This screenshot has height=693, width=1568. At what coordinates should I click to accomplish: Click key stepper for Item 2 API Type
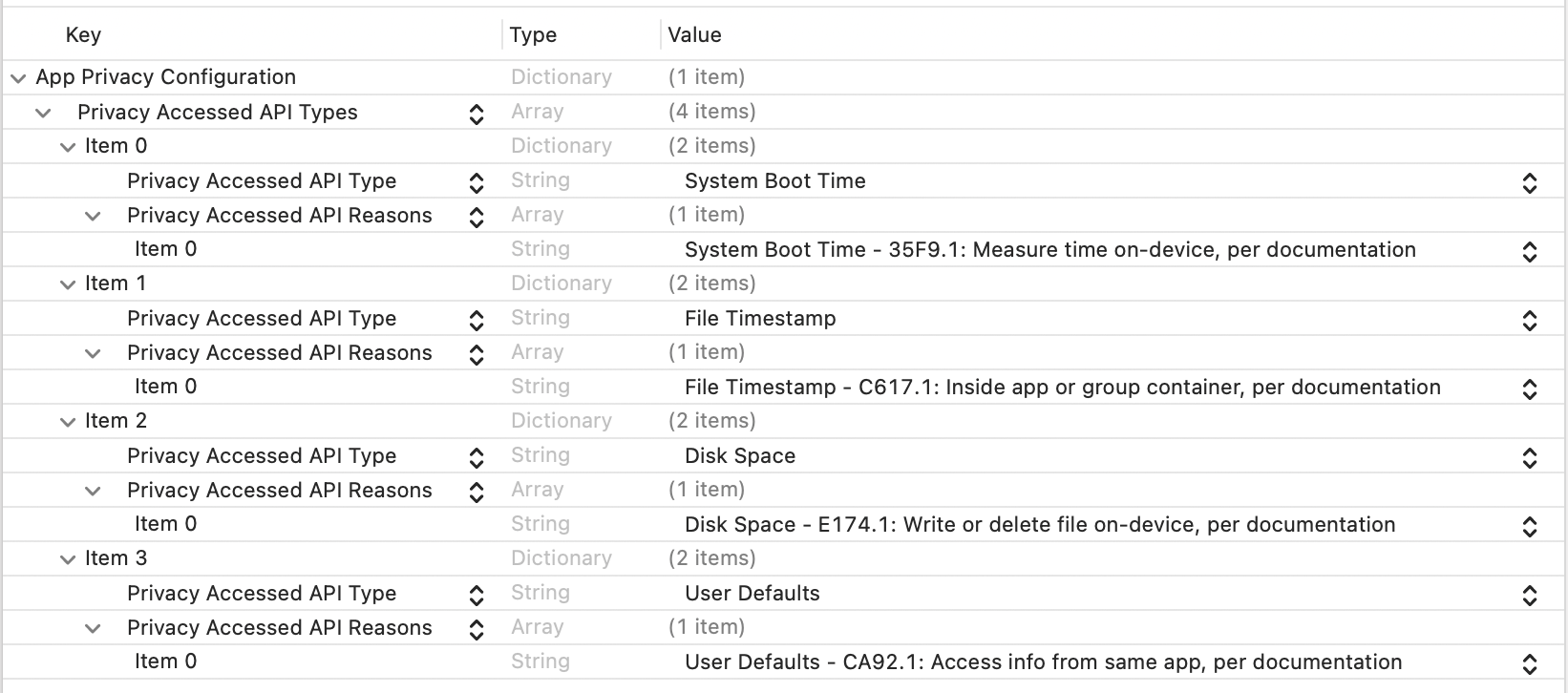477,457
